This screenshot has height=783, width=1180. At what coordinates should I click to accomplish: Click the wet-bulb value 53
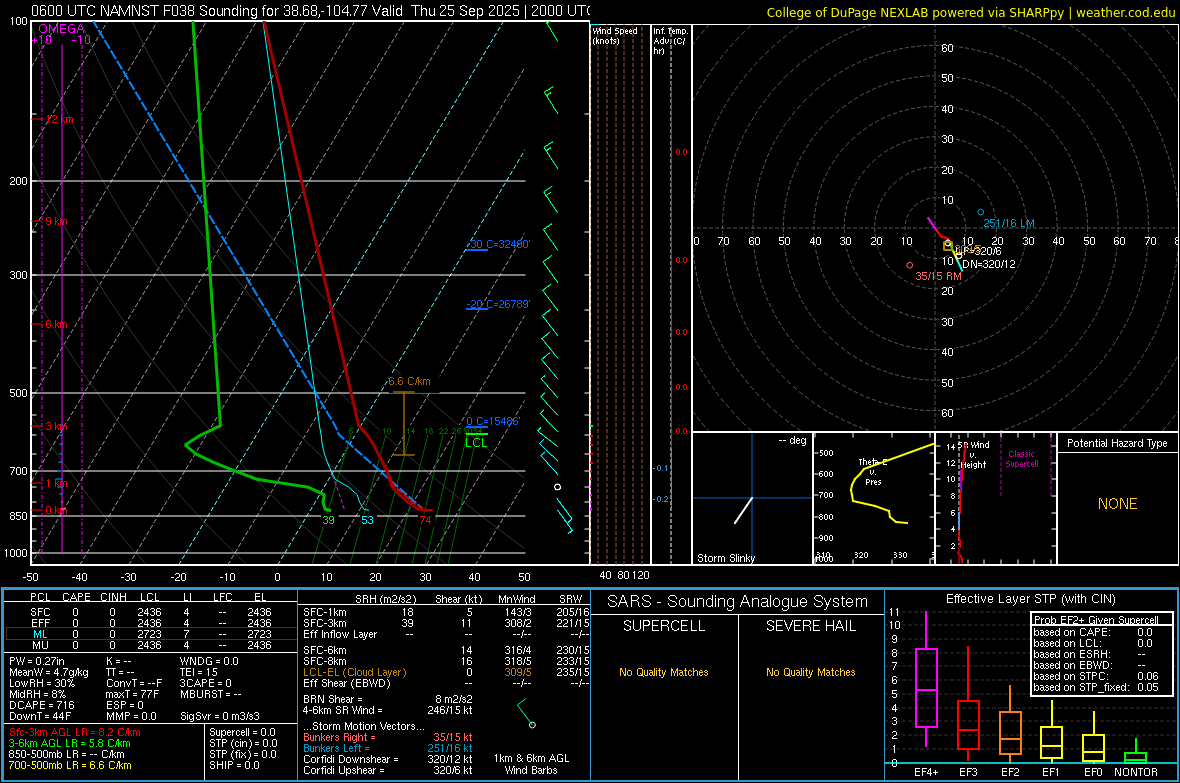coord(367,520)
